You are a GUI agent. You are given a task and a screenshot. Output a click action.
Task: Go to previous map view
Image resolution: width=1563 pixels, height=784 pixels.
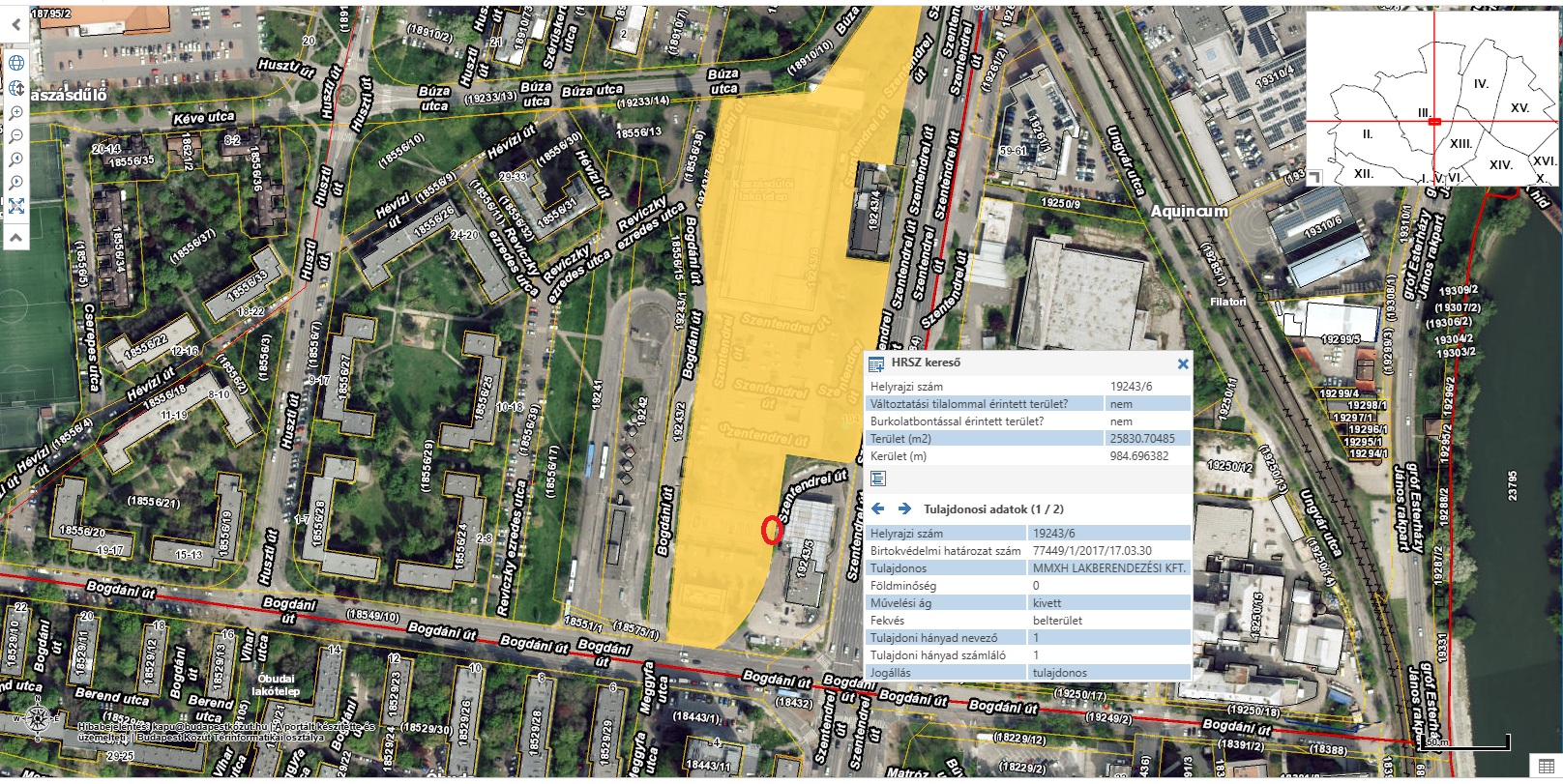pos(16,160)
